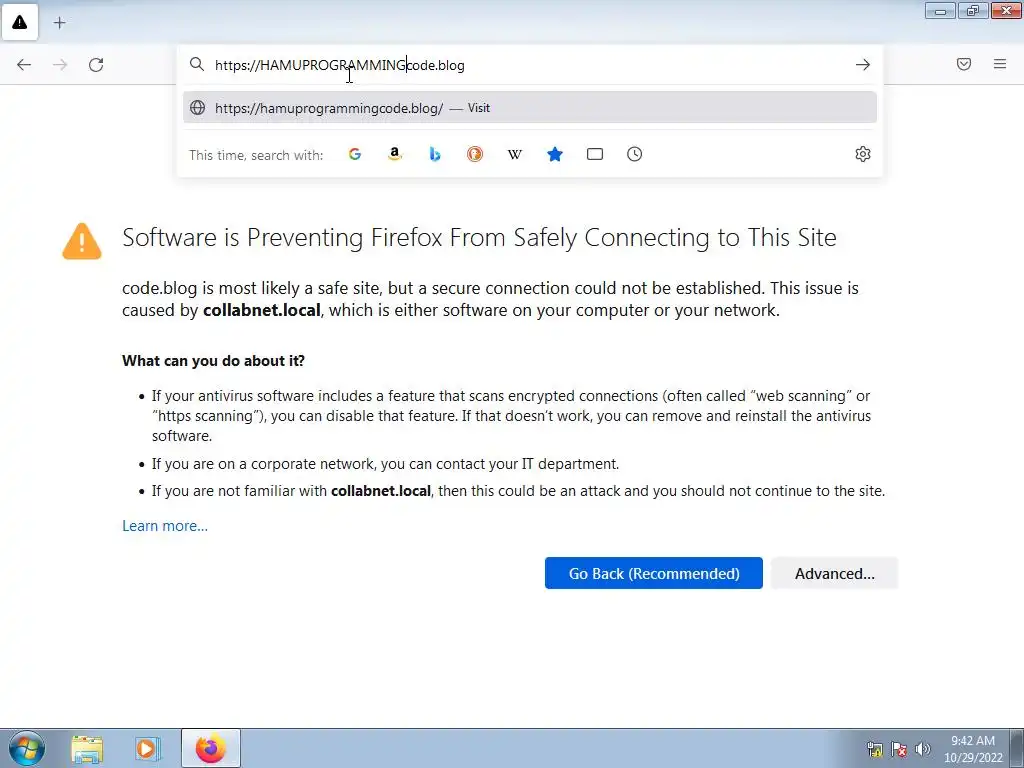The width and height of the screenshot is (1024, 768).
Task: Search with Amazon engine icon
Action: (395, 154)
